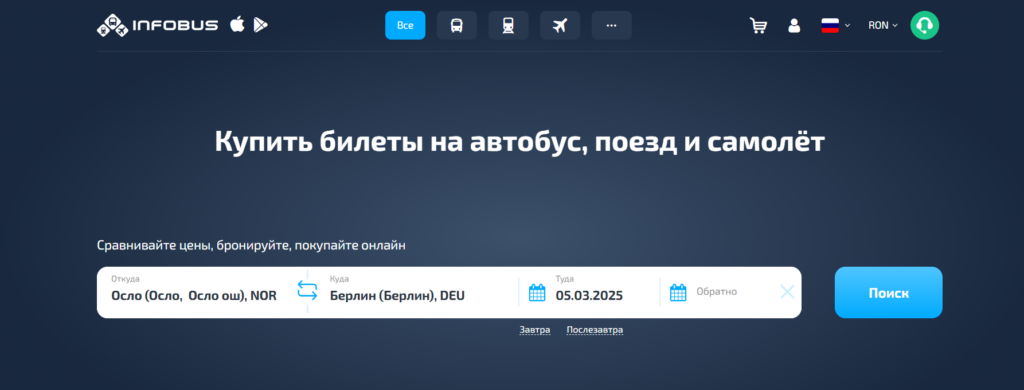Open the 'Туда' departure calendar icon
The width and height of the screenshot is (1024, 390).
coord(537,293)
